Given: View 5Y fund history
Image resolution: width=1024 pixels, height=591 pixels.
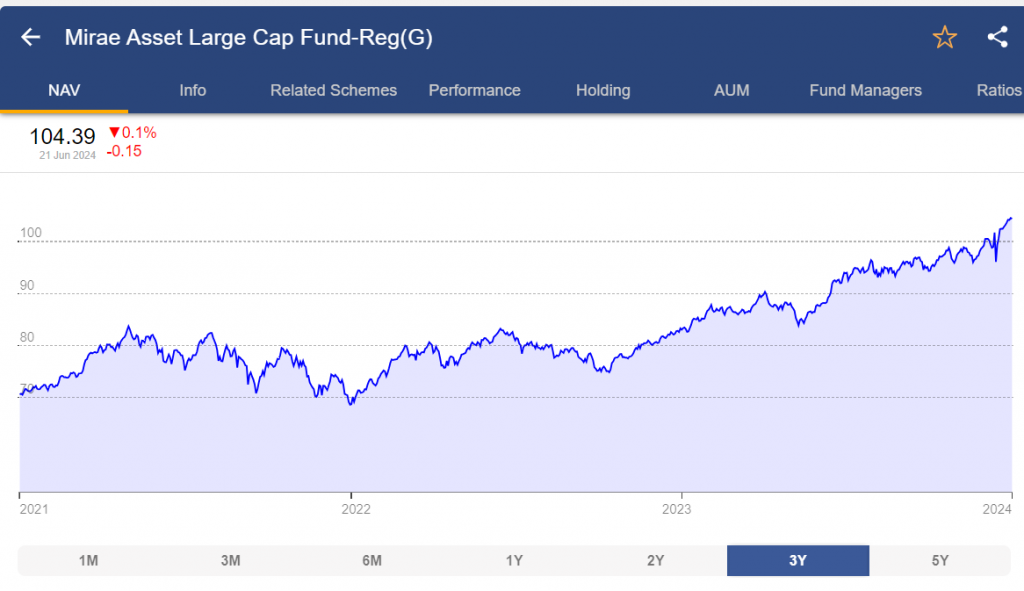Looking at the screenshot, I should (939, 560).
